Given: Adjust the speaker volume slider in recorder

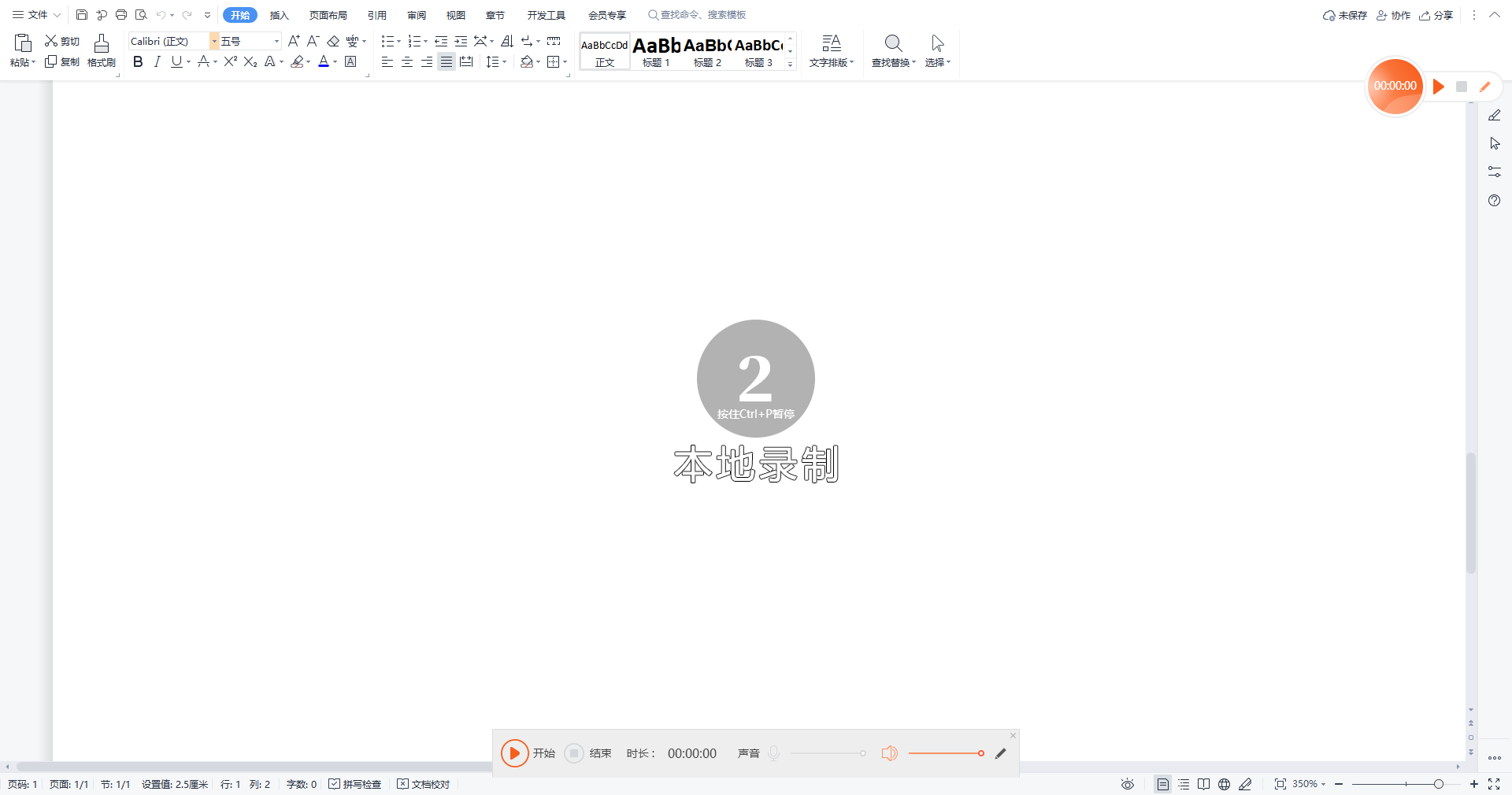Looking at the screenshot, I should (x=946, y=753).
